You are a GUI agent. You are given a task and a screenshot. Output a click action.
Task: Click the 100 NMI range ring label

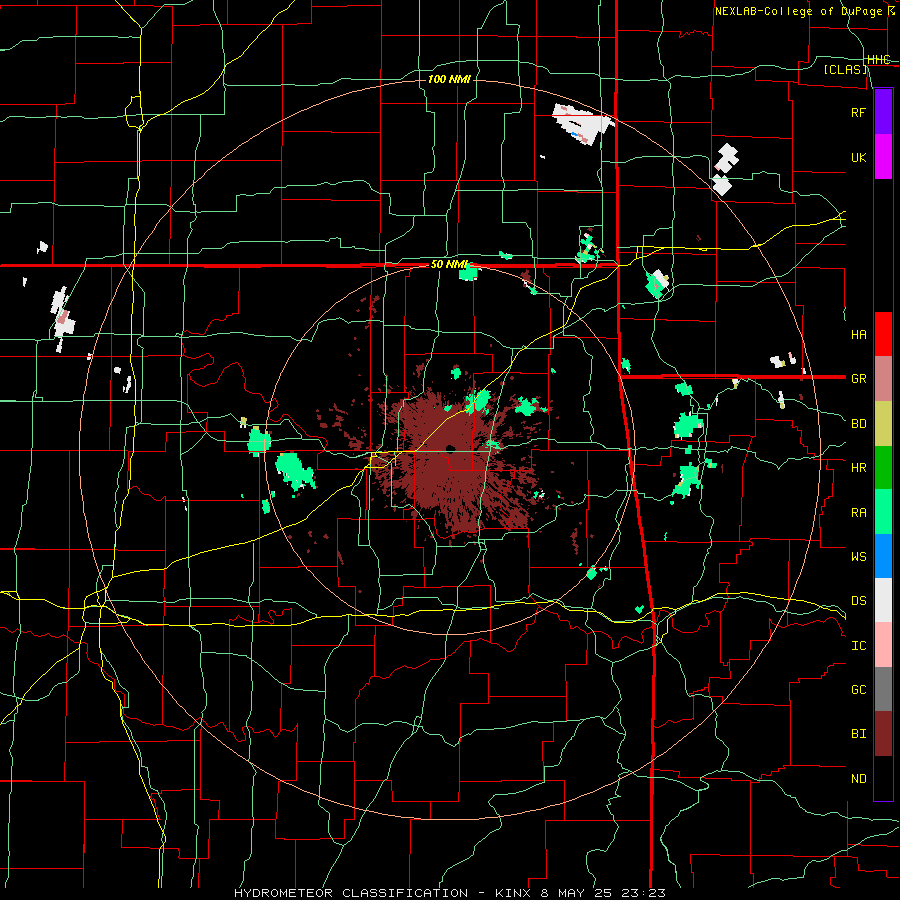click(449, 79)
